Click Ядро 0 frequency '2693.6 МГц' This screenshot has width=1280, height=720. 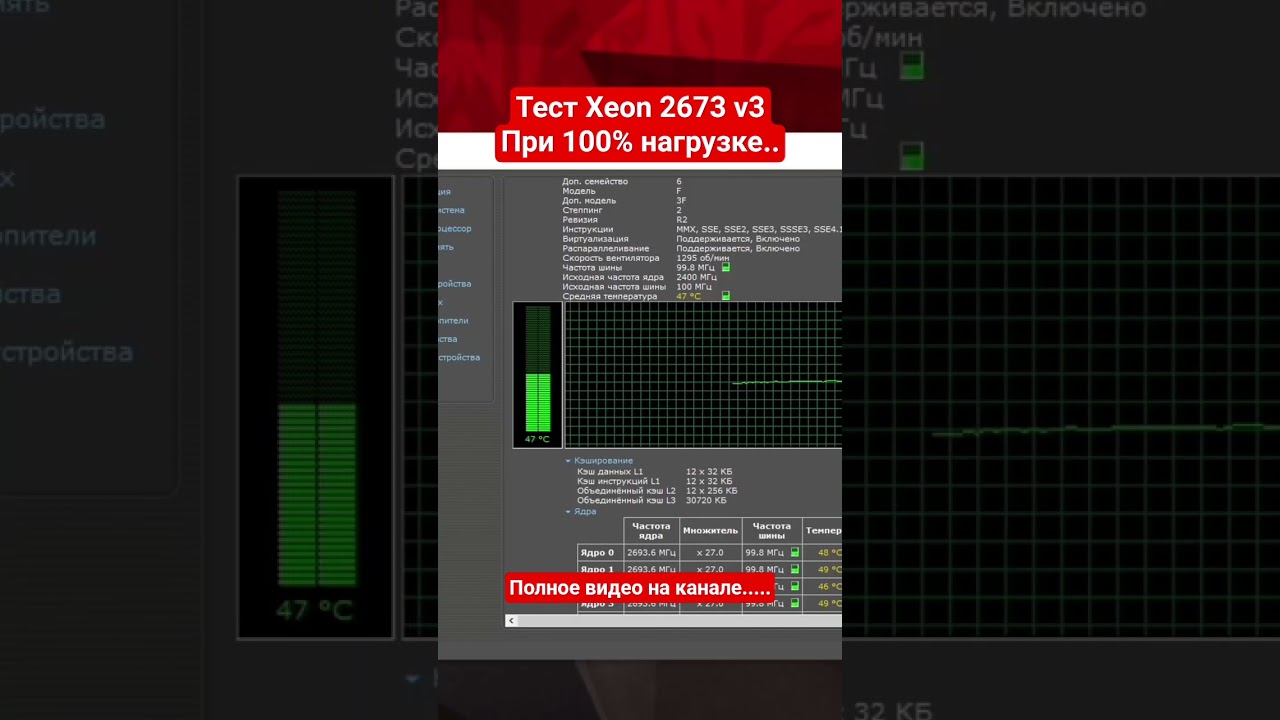click(x=651, y=552)
